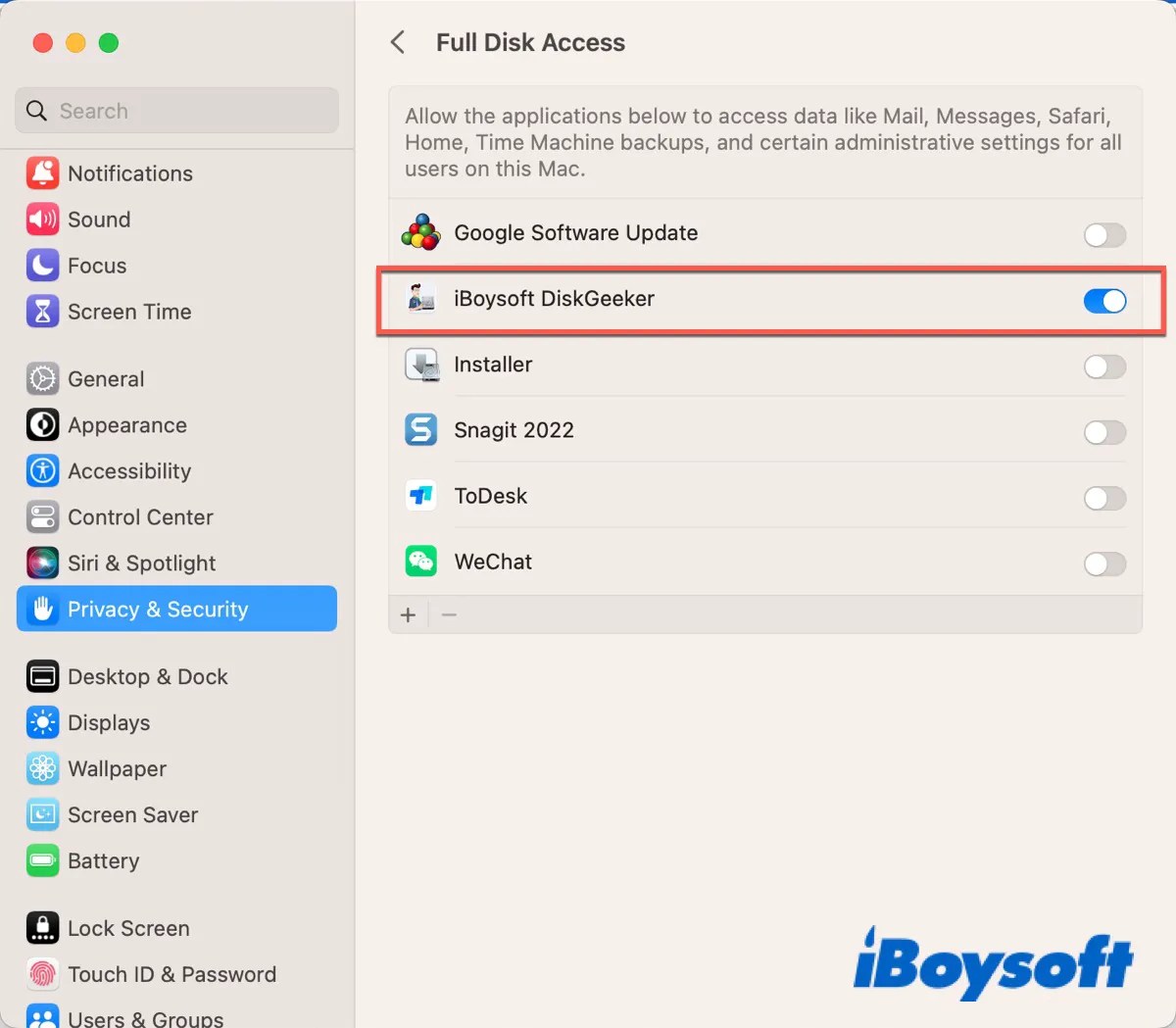Select Privacy & Security in the sidebar
The height and width of the screenshot is (1028, 1176).
tap(159, 609)
